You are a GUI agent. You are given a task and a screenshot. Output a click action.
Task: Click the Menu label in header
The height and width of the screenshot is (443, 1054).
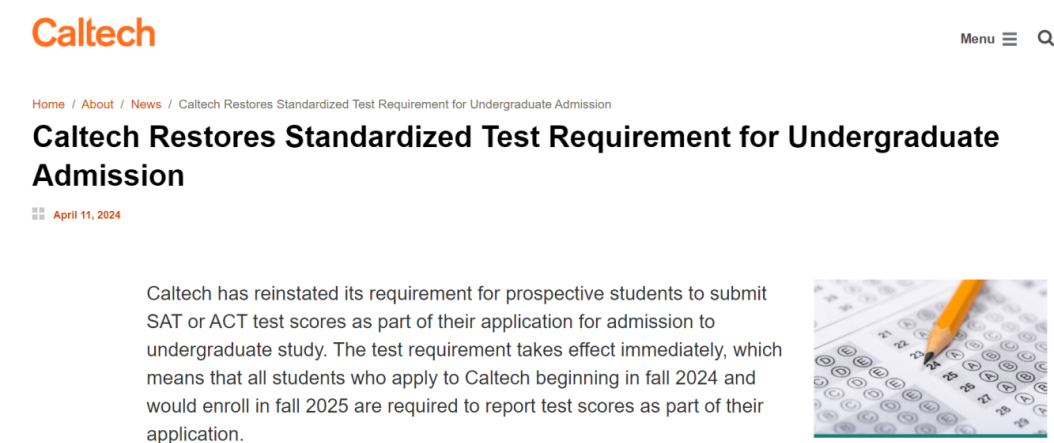(977, 39)
